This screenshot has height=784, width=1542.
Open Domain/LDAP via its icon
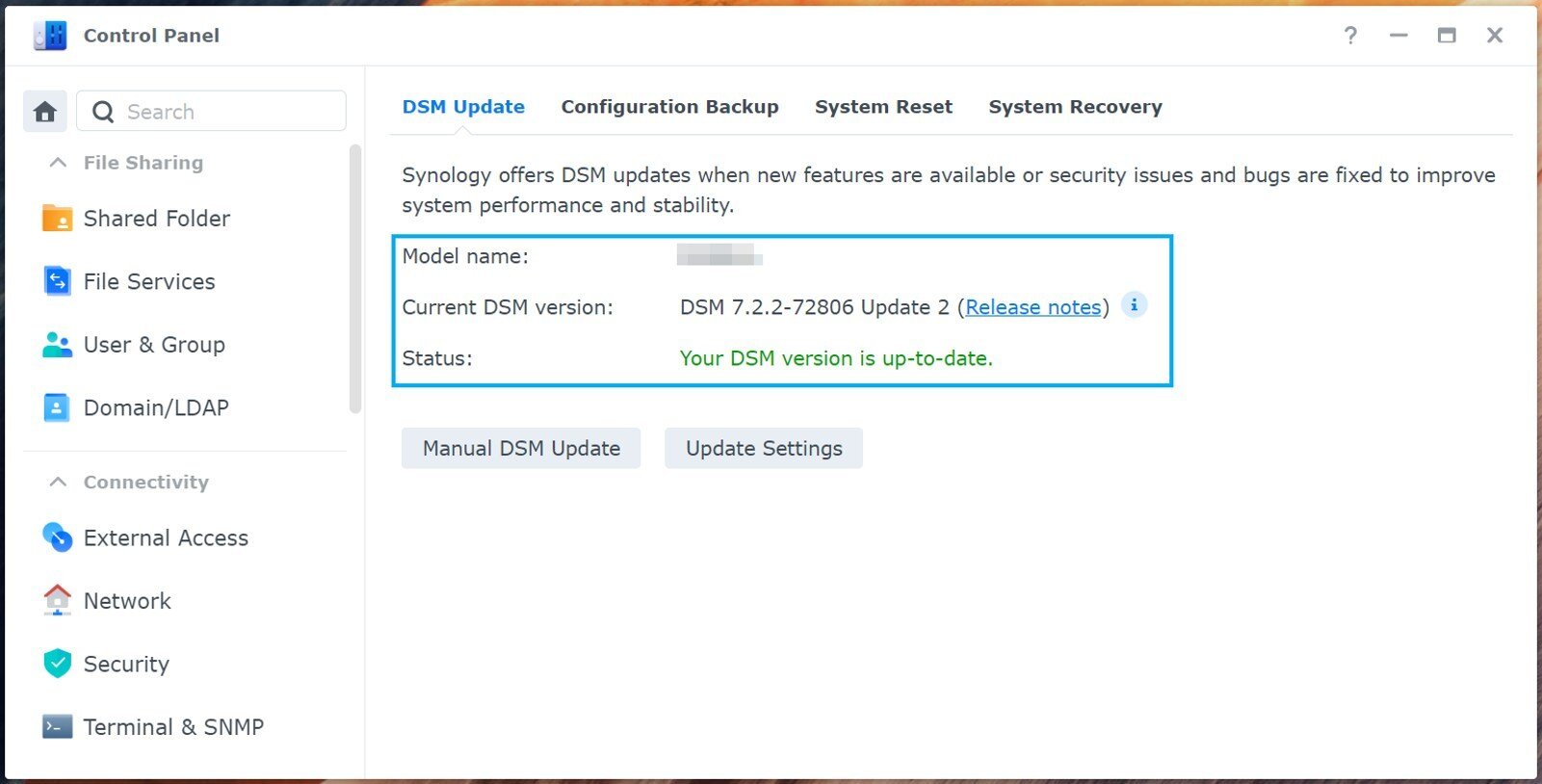(x=57, y=408)
